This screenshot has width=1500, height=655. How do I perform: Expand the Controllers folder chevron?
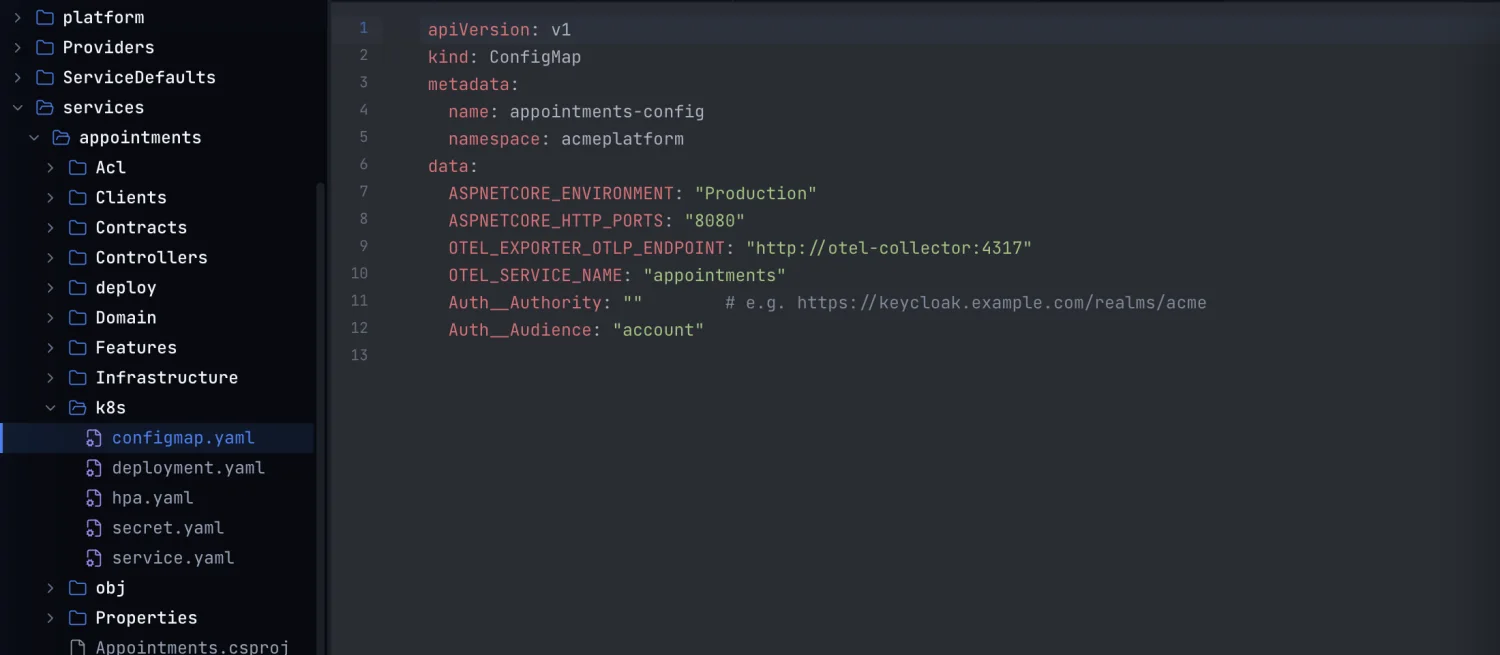[50, 258]
